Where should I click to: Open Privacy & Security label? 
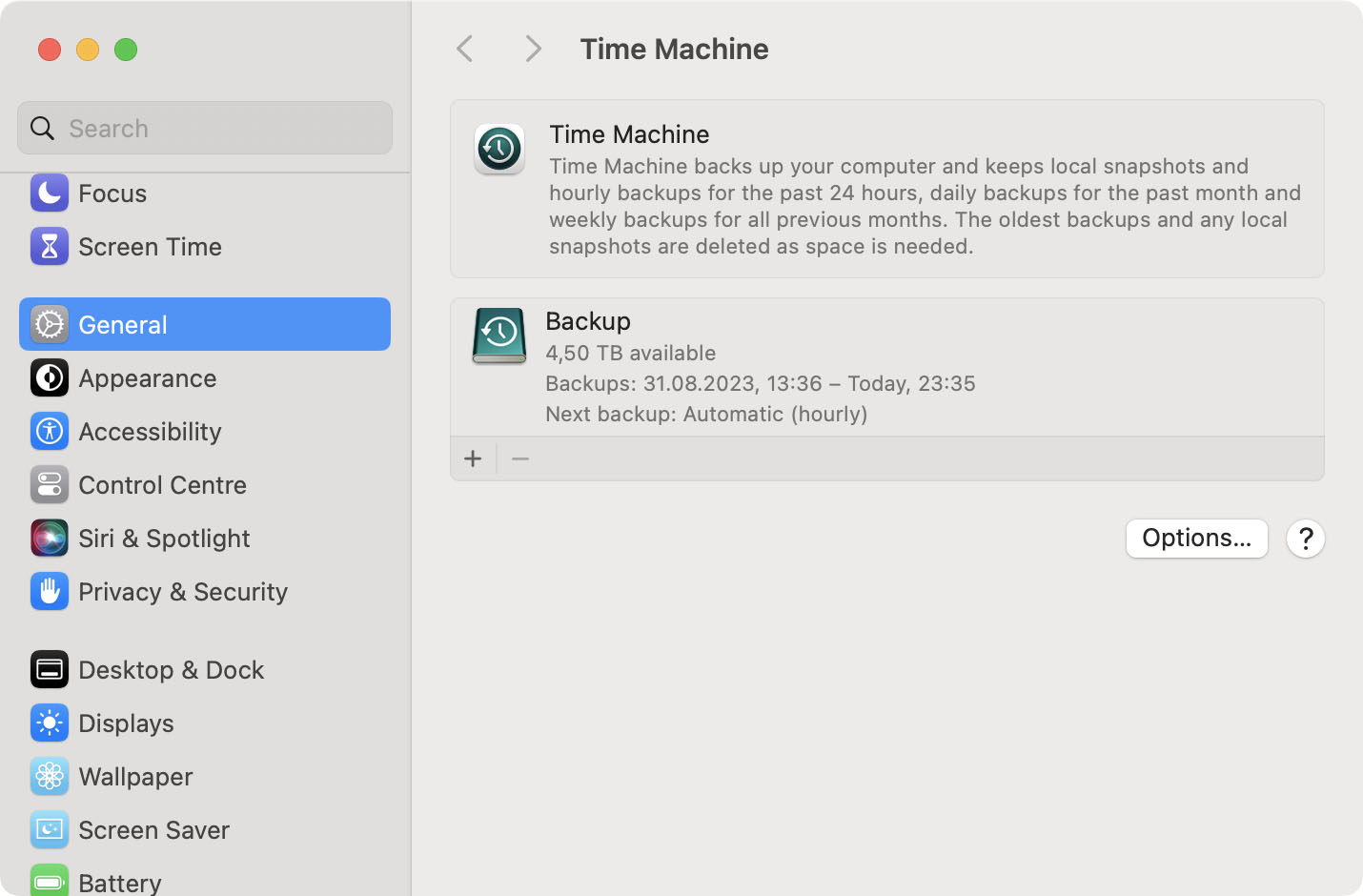(x=183, y=592)
